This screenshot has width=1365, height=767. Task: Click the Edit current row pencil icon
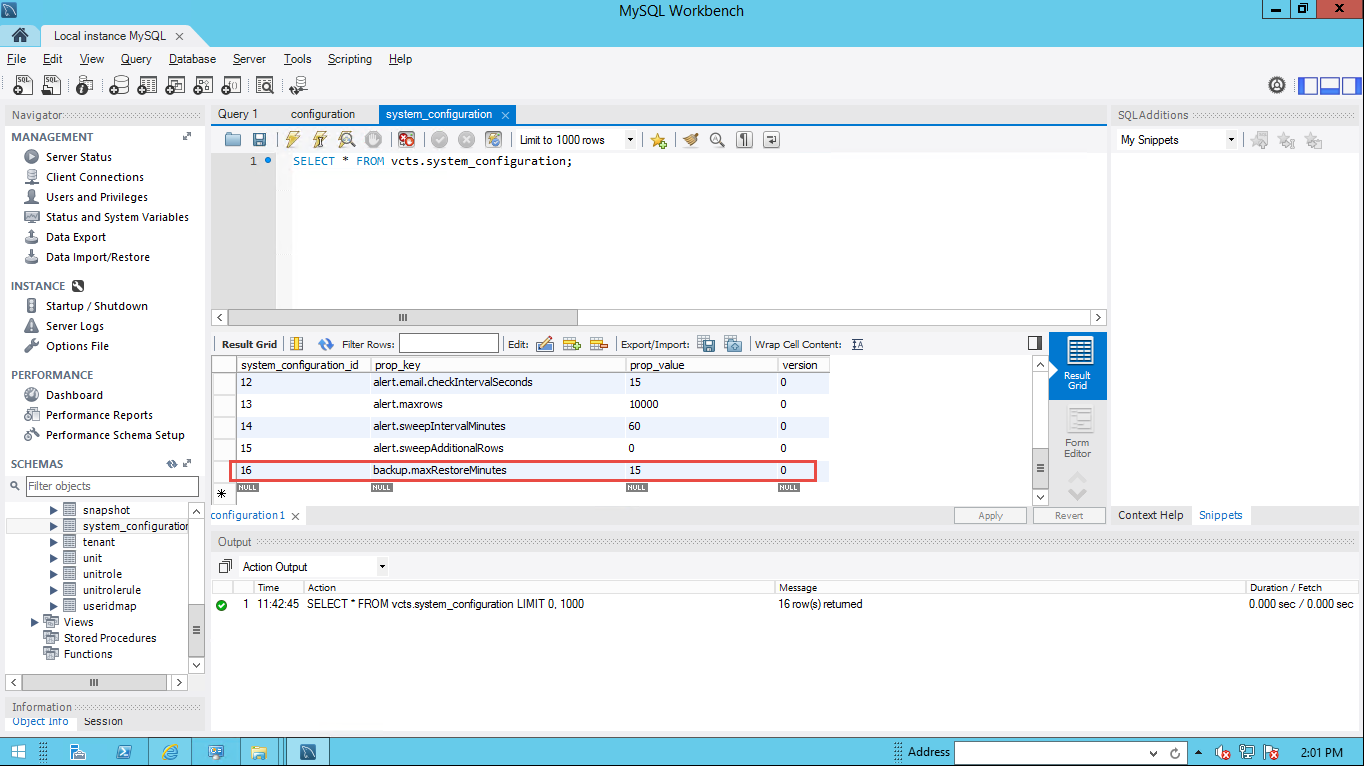545,344
